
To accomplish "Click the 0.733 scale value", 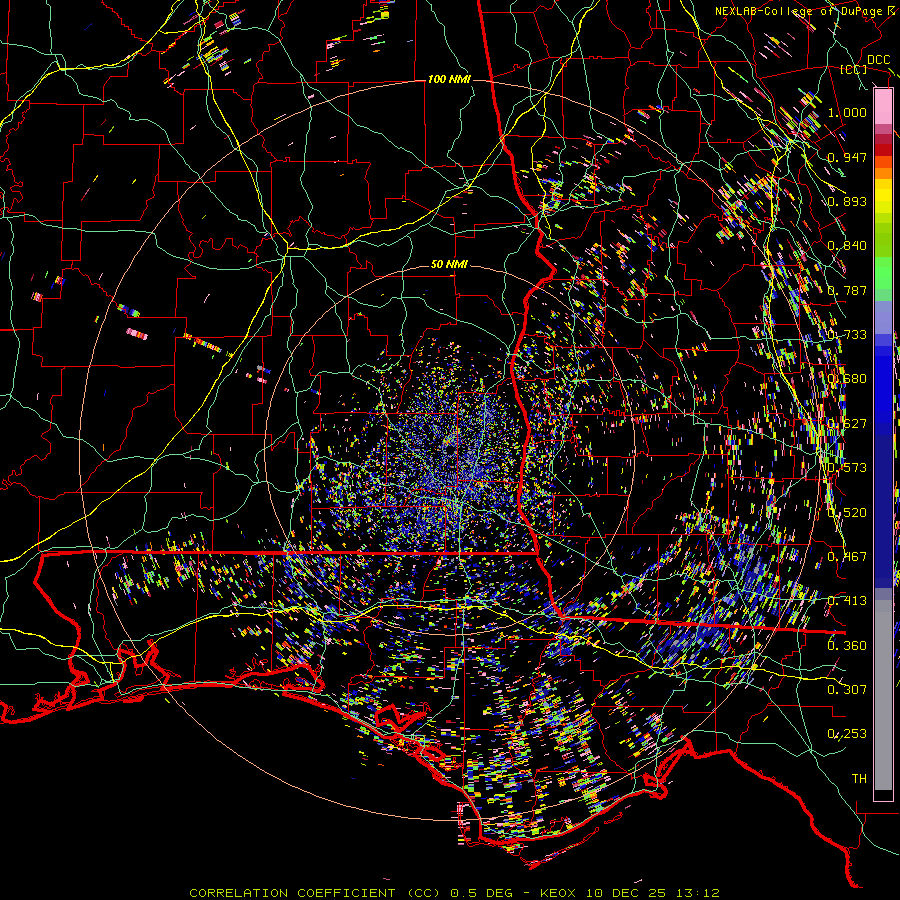I will click(x=847, y=335).
